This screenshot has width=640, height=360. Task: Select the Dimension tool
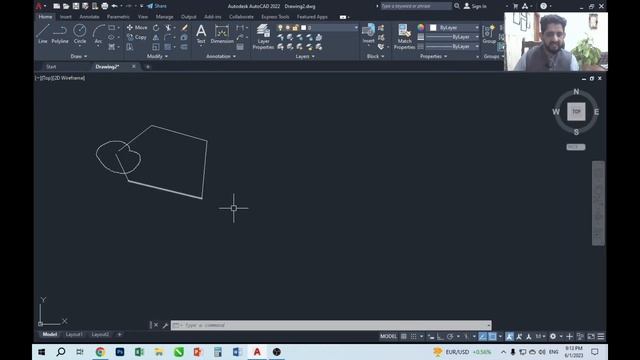pos(222,33)
